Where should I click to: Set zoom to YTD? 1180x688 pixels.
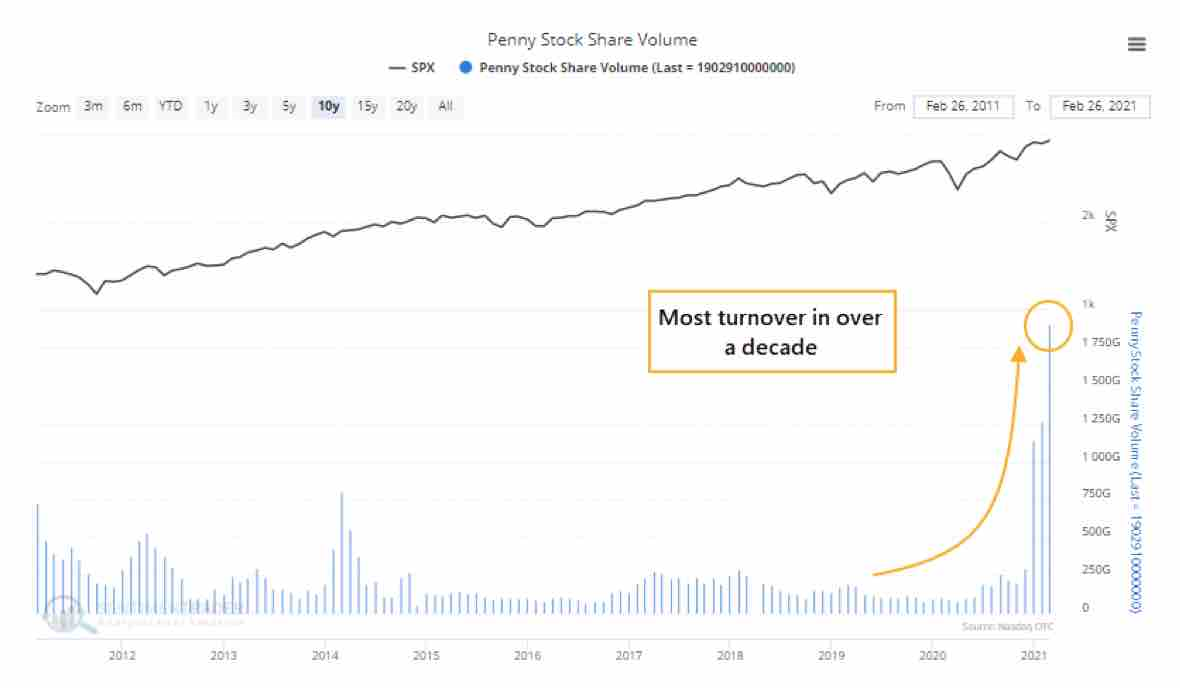tap(171, 106)
